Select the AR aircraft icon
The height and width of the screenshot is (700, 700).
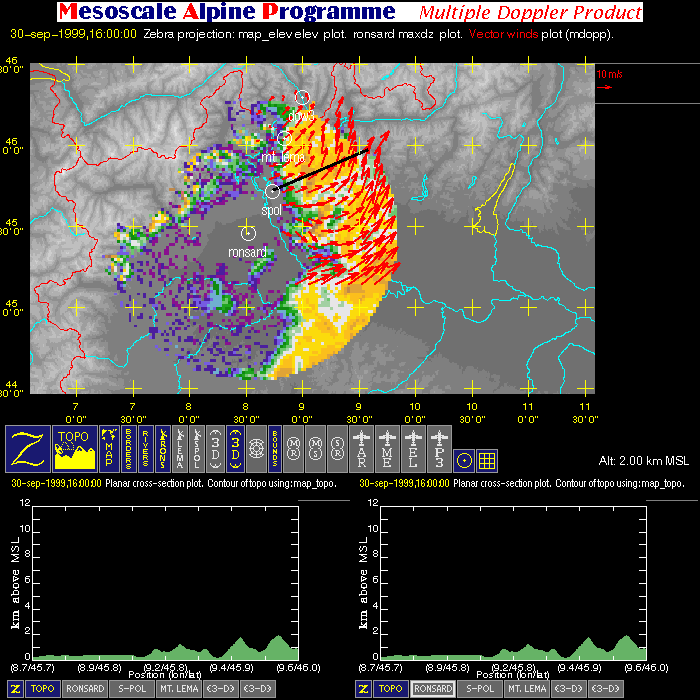point(361,448)
